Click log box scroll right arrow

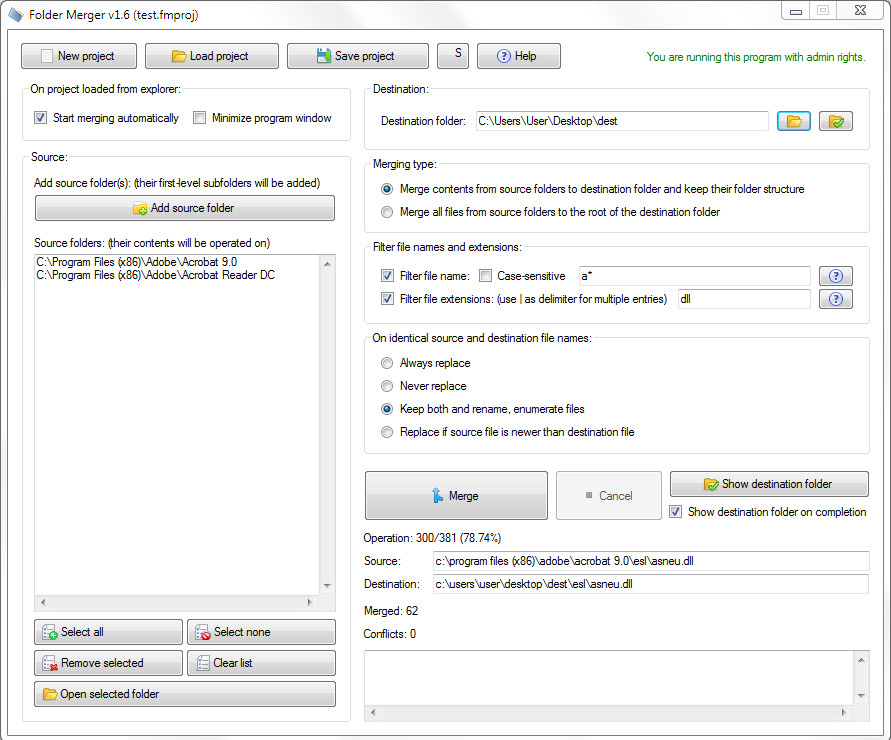click(x=843, y=712)
